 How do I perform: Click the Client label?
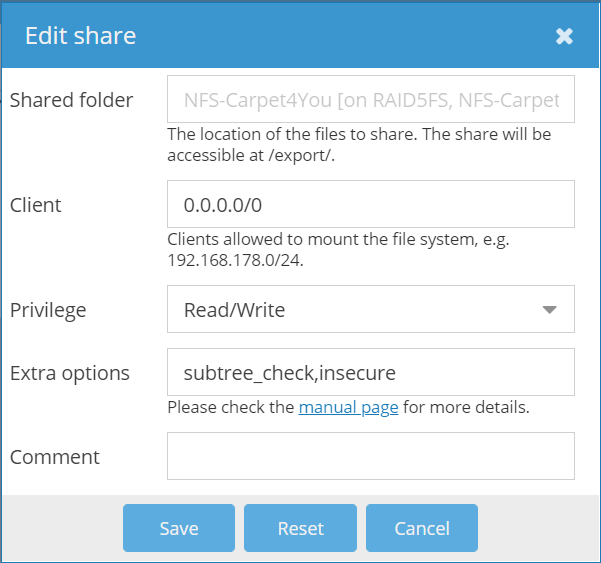(x=36, y=205)
